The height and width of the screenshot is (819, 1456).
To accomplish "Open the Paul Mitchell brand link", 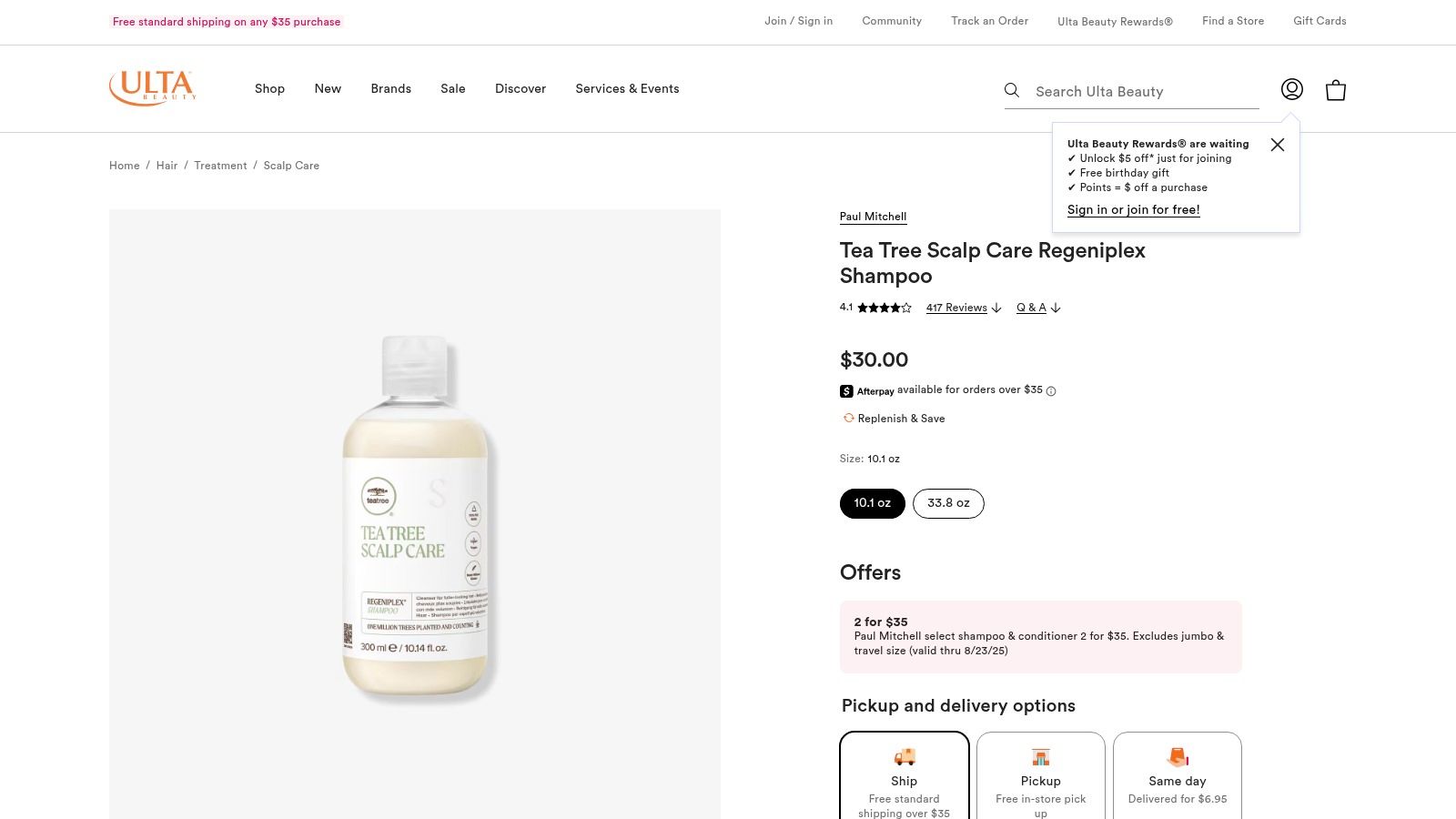I will click(x=873, y=217).
